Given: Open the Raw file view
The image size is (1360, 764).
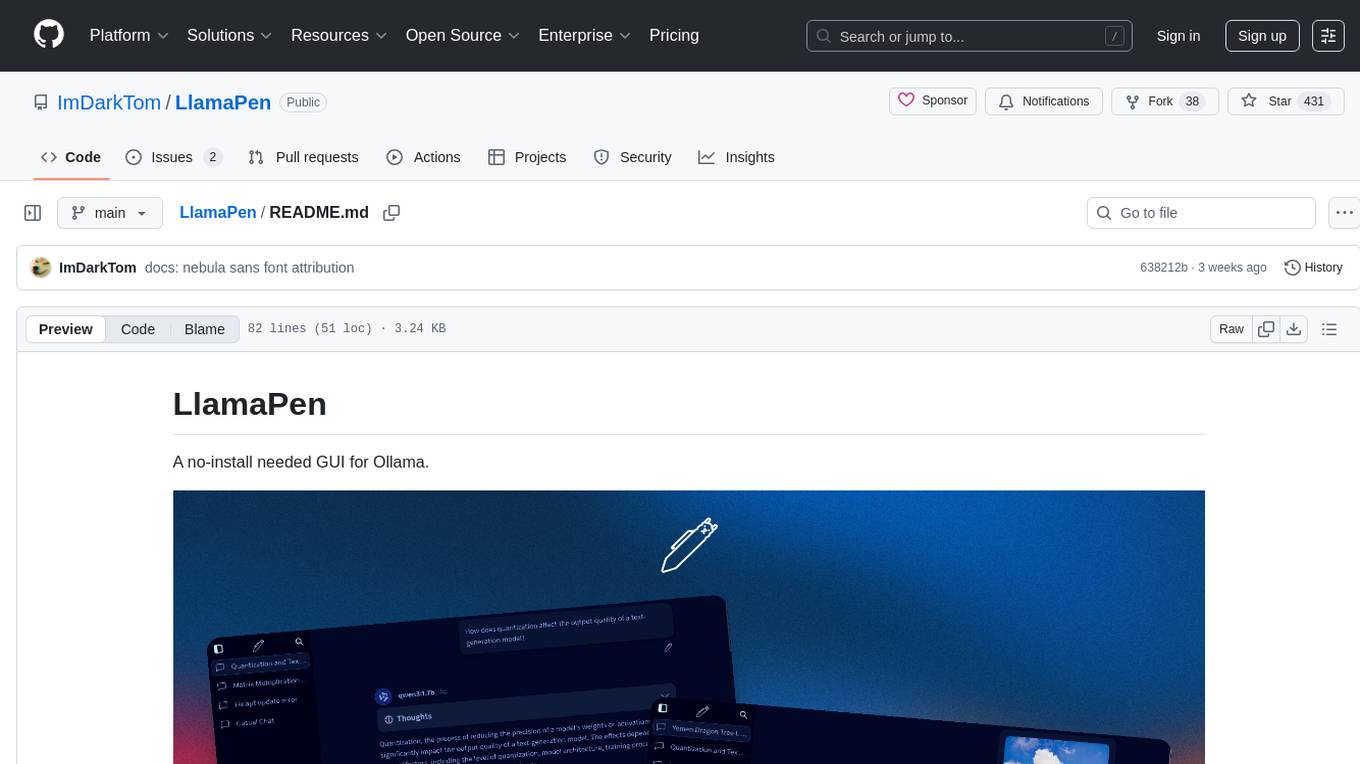Looking at the screenshot, I should click(1231, 329).
